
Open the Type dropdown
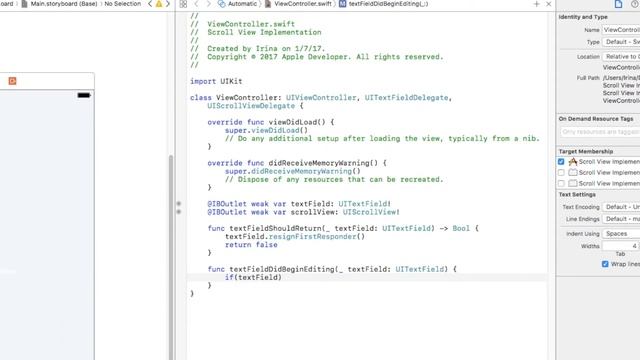tap(621, 42)
